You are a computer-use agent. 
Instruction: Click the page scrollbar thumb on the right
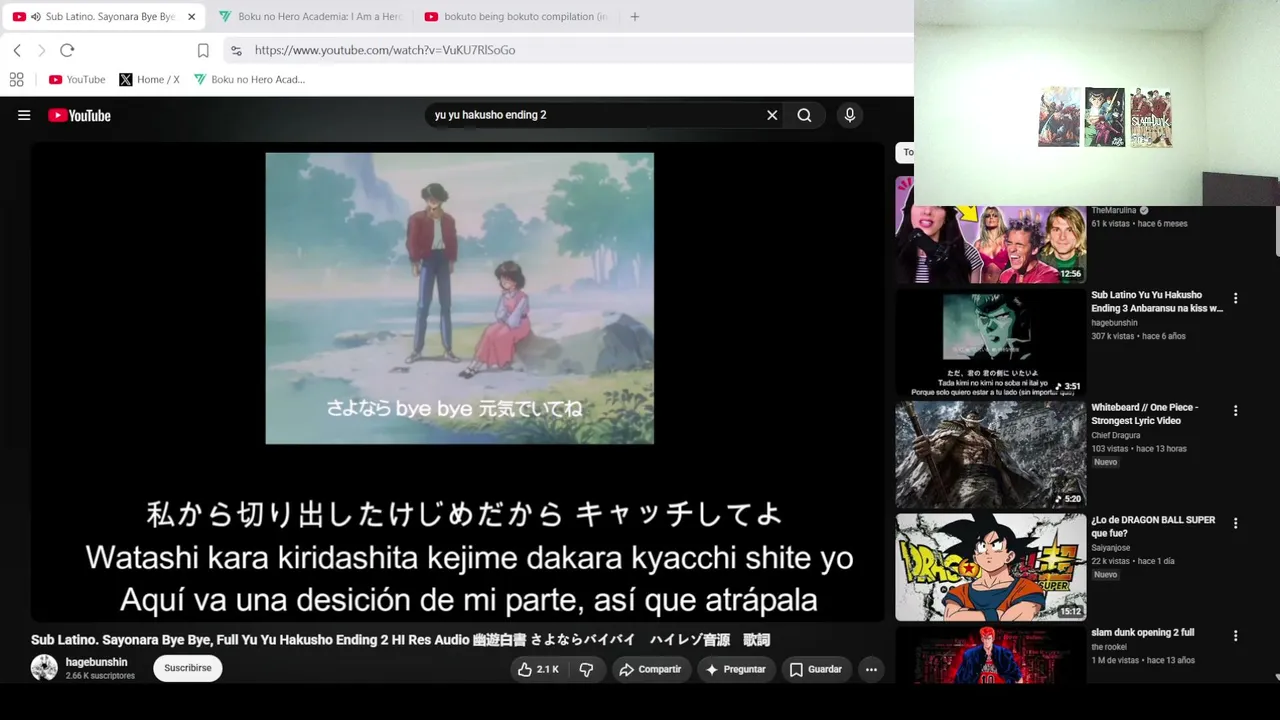pyautogui.click(x=1276, y=230)
